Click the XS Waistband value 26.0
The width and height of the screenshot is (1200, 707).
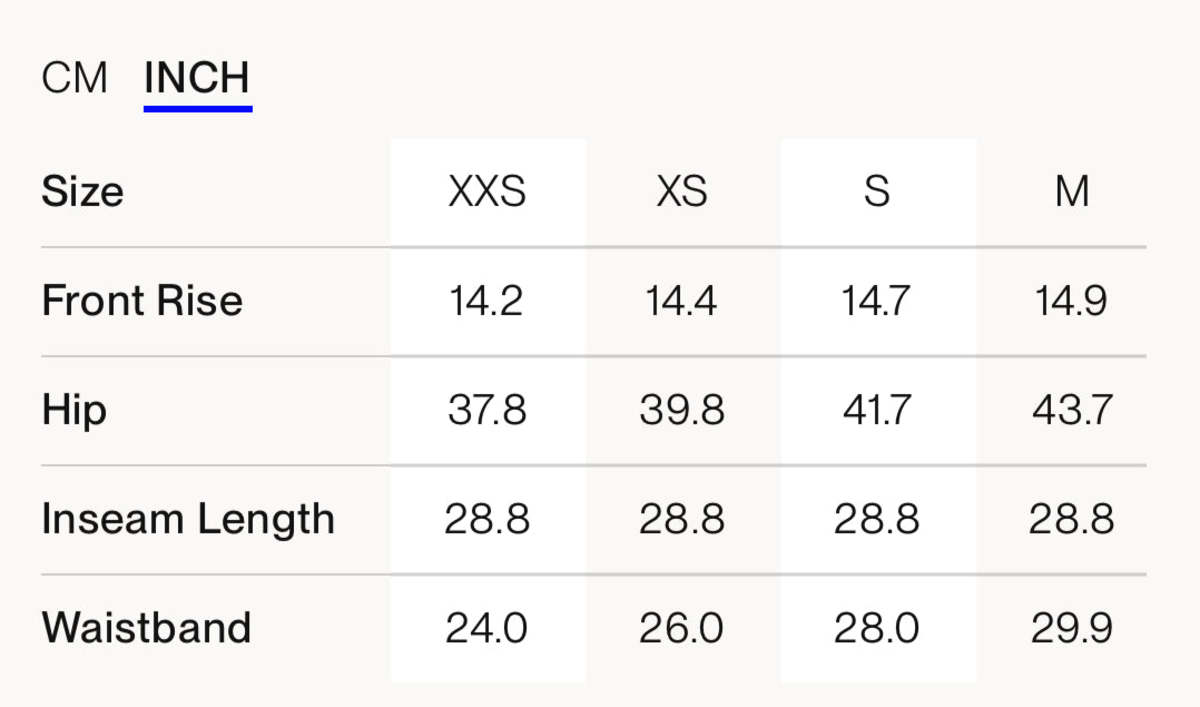coord(682,628)
